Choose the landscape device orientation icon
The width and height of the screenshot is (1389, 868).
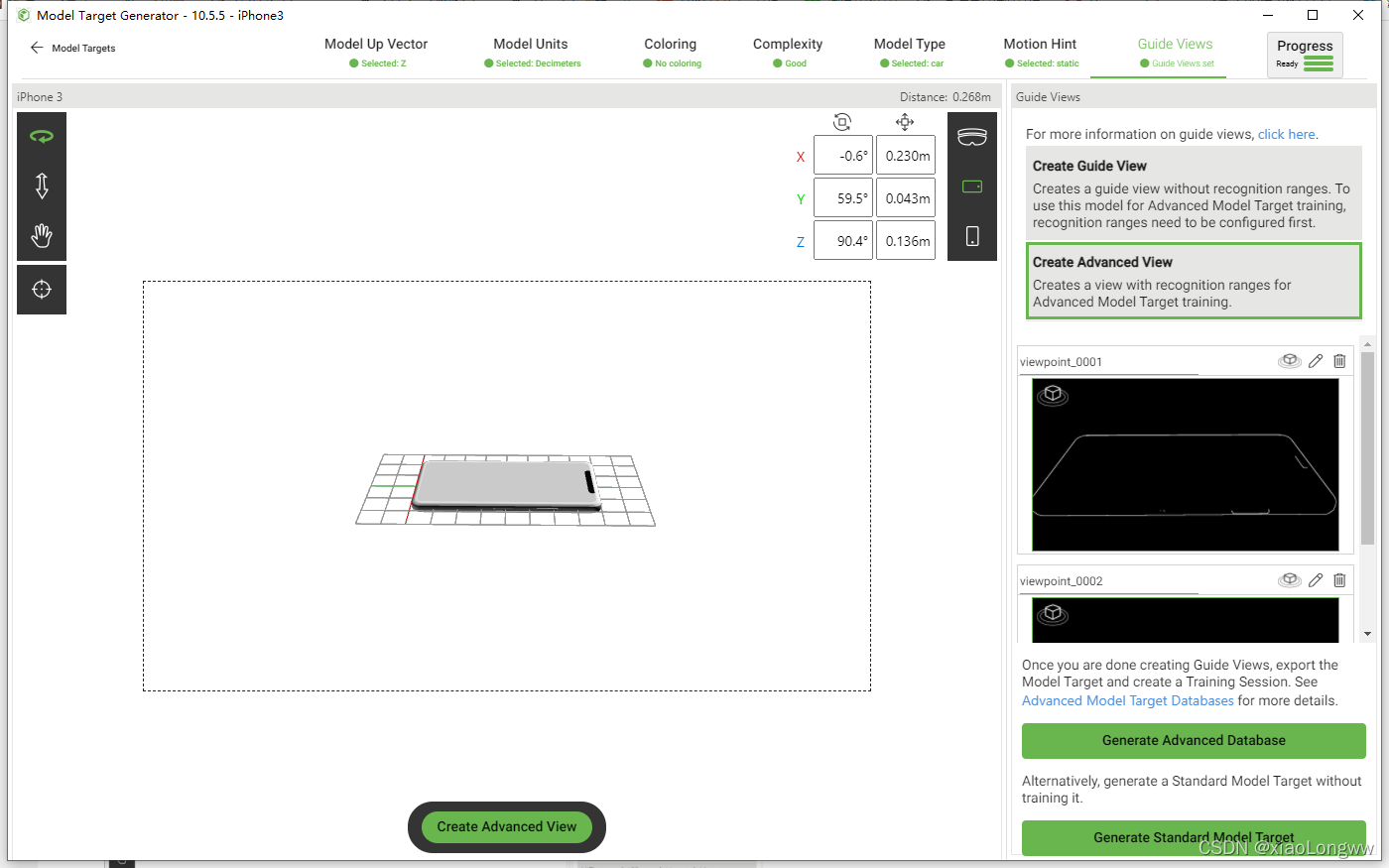[972, 186]
